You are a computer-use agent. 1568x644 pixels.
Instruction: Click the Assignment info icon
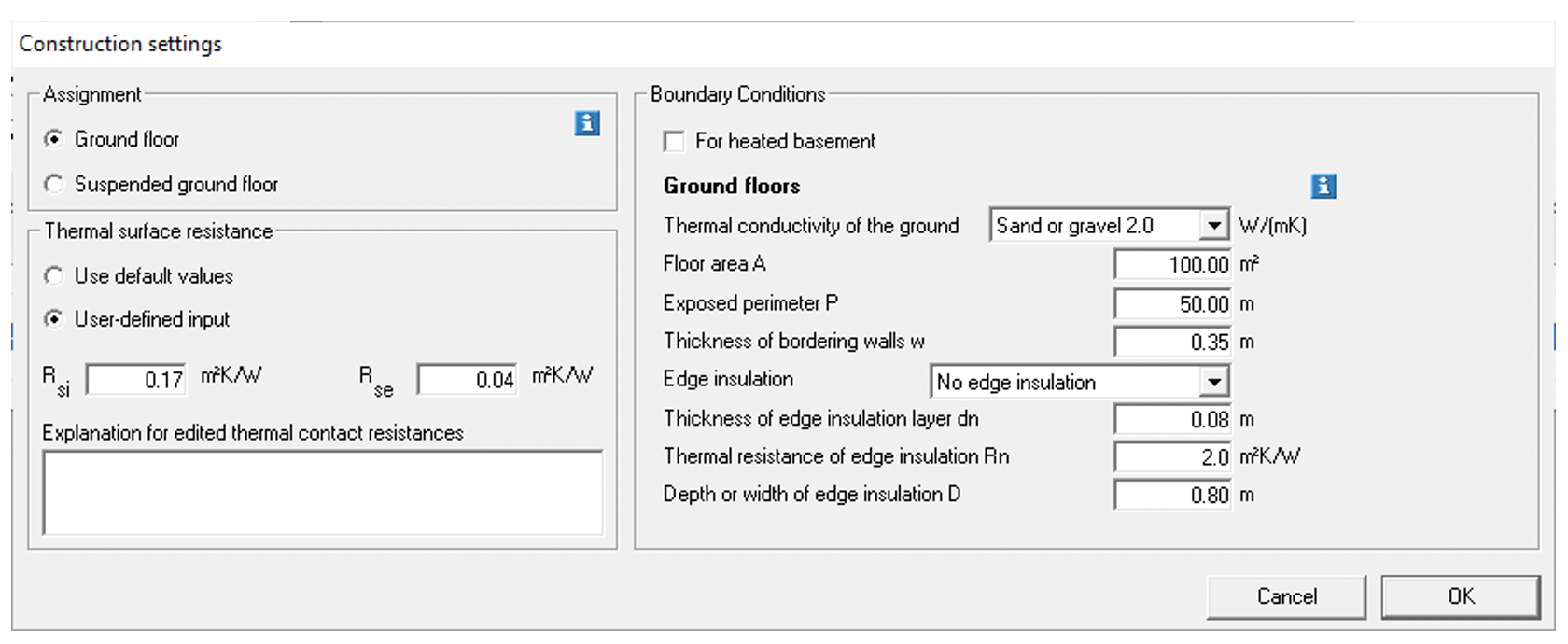(587, 123)
